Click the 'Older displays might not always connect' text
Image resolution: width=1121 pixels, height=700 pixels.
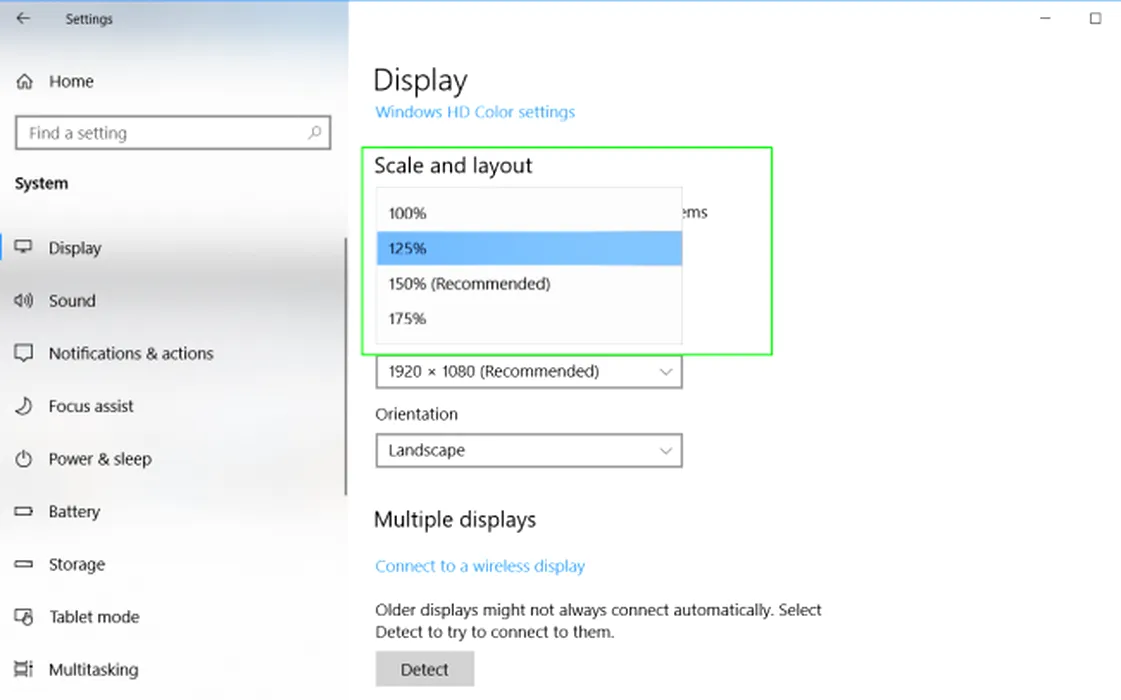coord(598,621)
